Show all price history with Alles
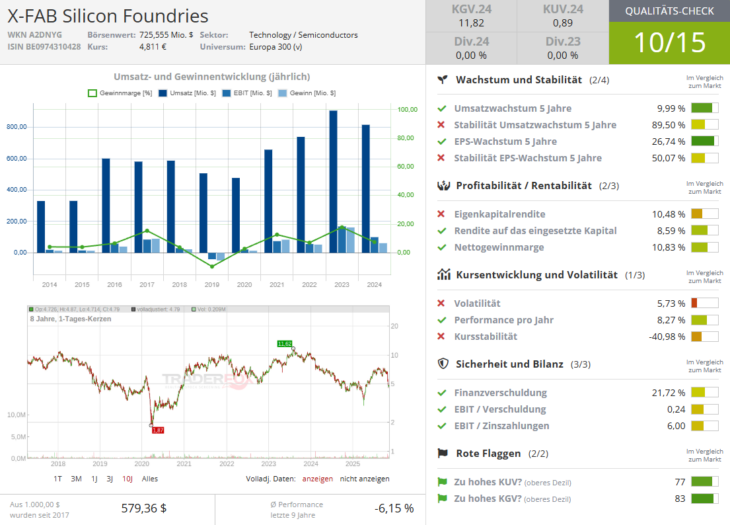 (150, 479)
